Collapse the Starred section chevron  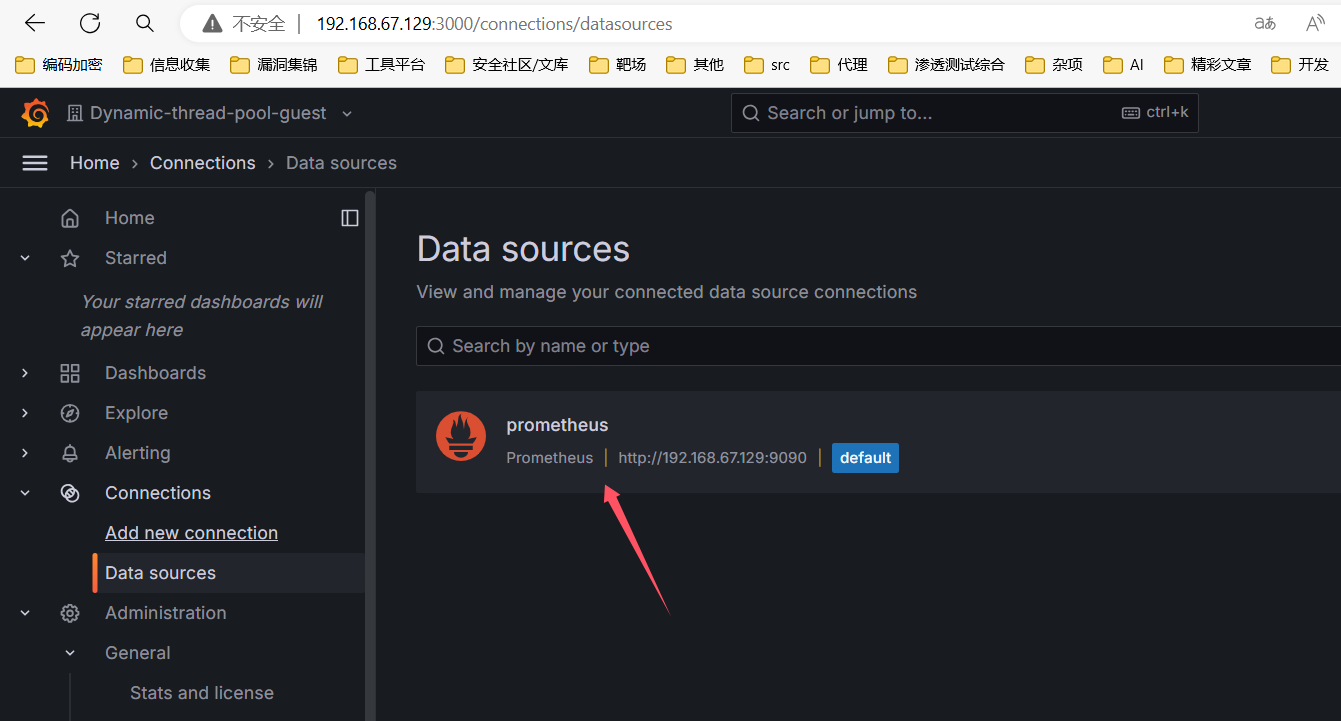[25, 258]
